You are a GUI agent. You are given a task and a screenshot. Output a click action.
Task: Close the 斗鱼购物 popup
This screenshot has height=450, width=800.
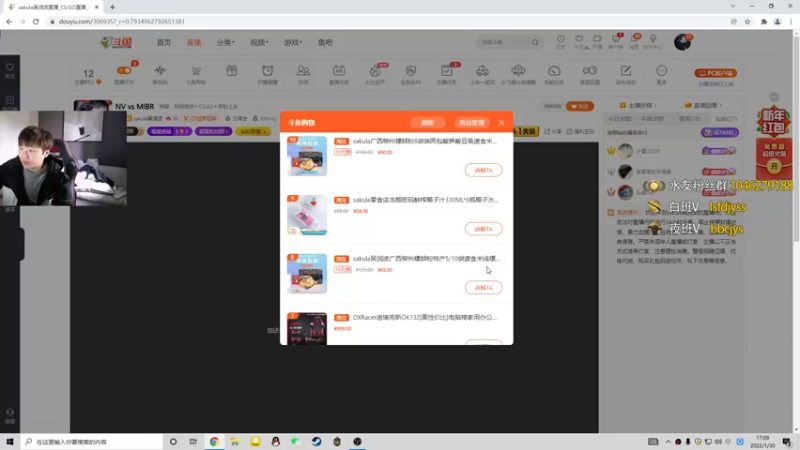(502, 122)
